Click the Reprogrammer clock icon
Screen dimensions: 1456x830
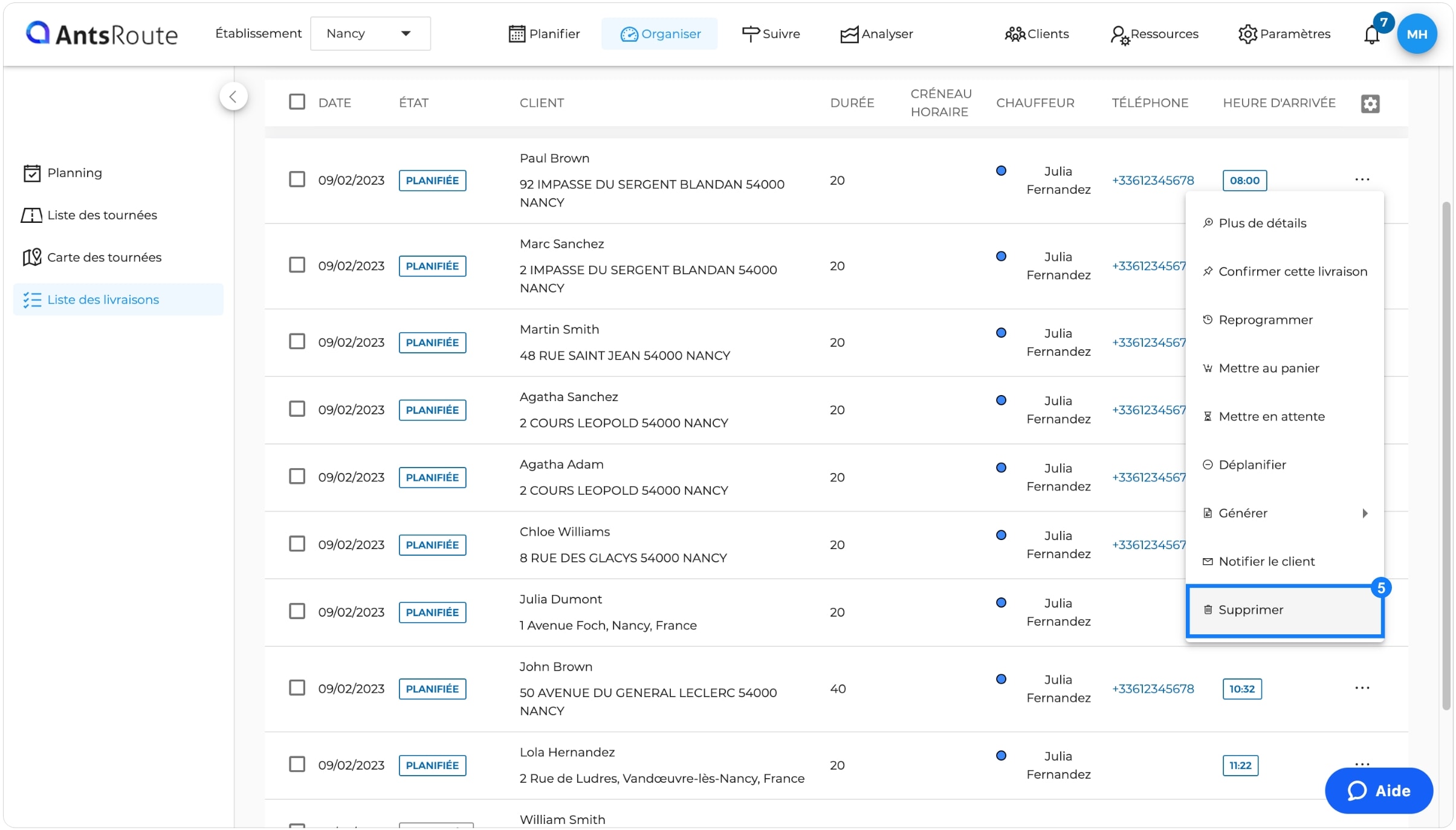tap(1207, 320)
